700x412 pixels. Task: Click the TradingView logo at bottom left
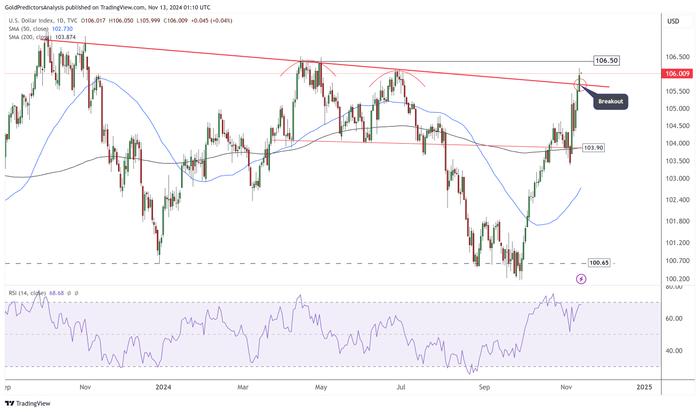pyautogui.click(x=29, y=404)
